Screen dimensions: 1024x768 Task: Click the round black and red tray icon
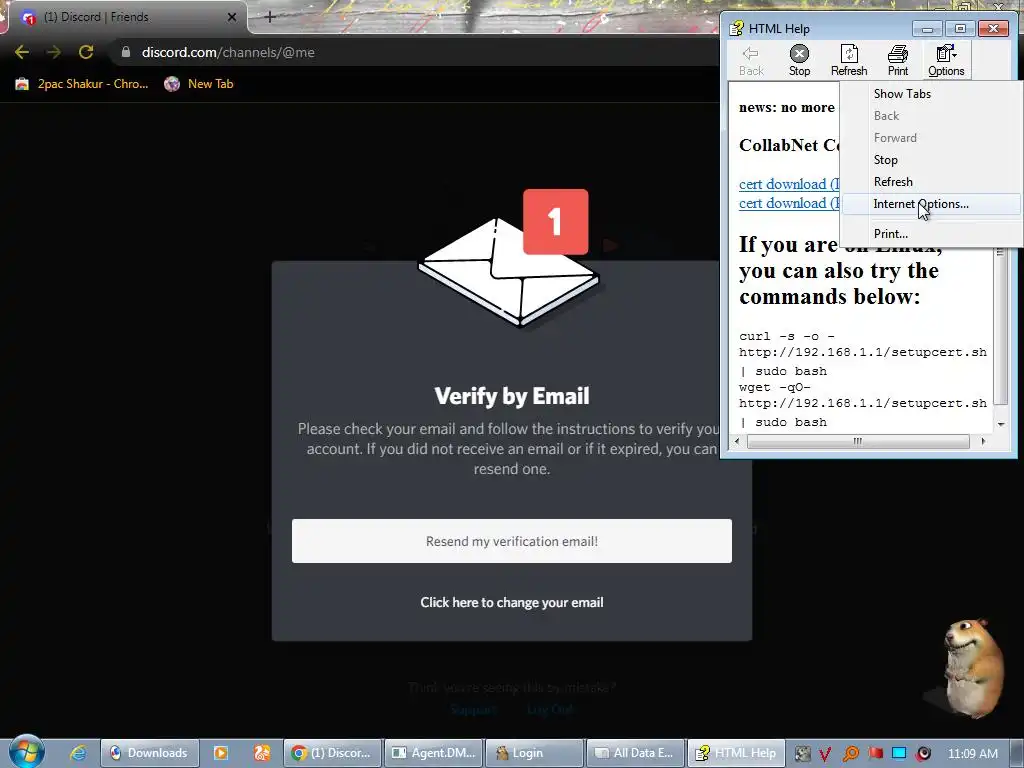click(923, 754)
